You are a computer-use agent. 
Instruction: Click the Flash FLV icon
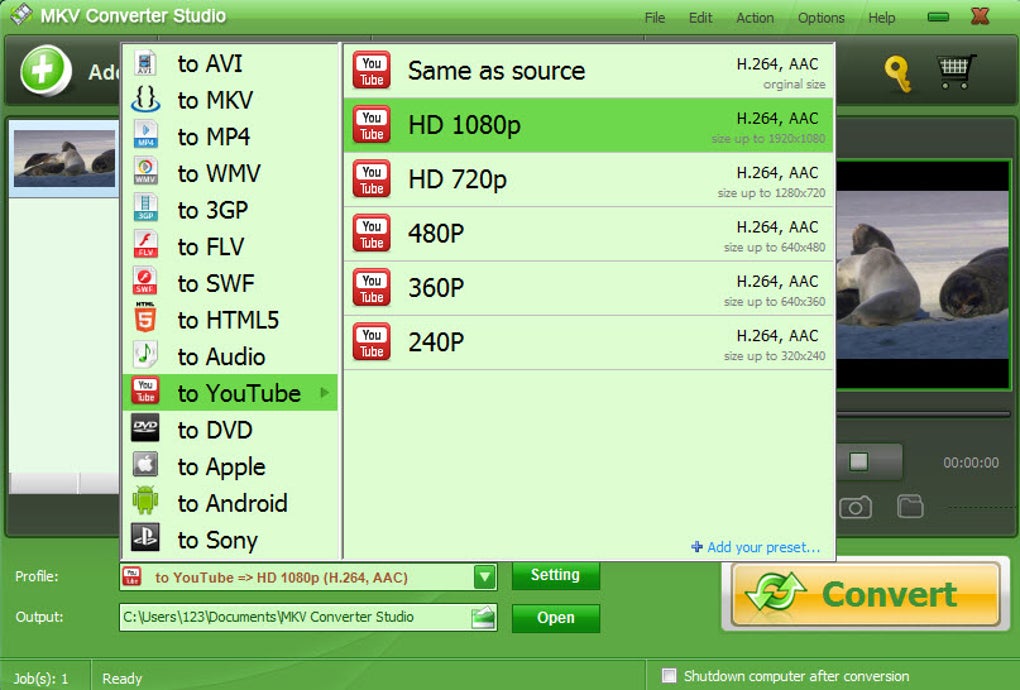(145, 245)
